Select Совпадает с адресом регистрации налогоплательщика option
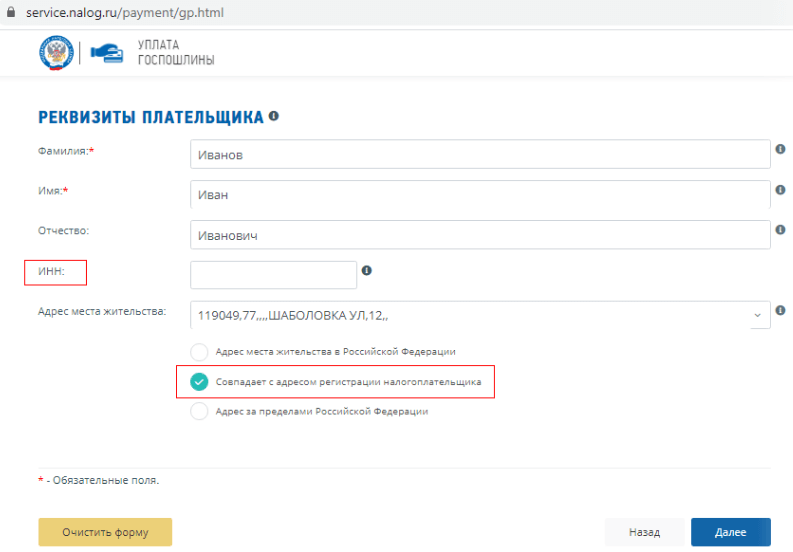The height and width of the screenshot is (552, 793). tap(199, 382)
